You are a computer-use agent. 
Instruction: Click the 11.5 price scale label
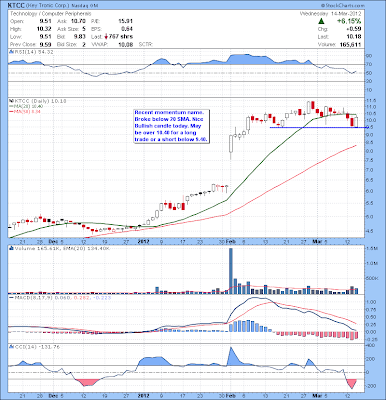[x=372, y=100]
